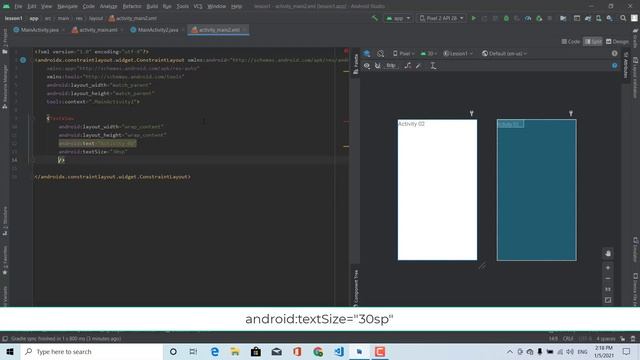The width and height of the screenshot is (640, 360).
Task: Start debugging with the green bug icon
Action: pos(506,18)
